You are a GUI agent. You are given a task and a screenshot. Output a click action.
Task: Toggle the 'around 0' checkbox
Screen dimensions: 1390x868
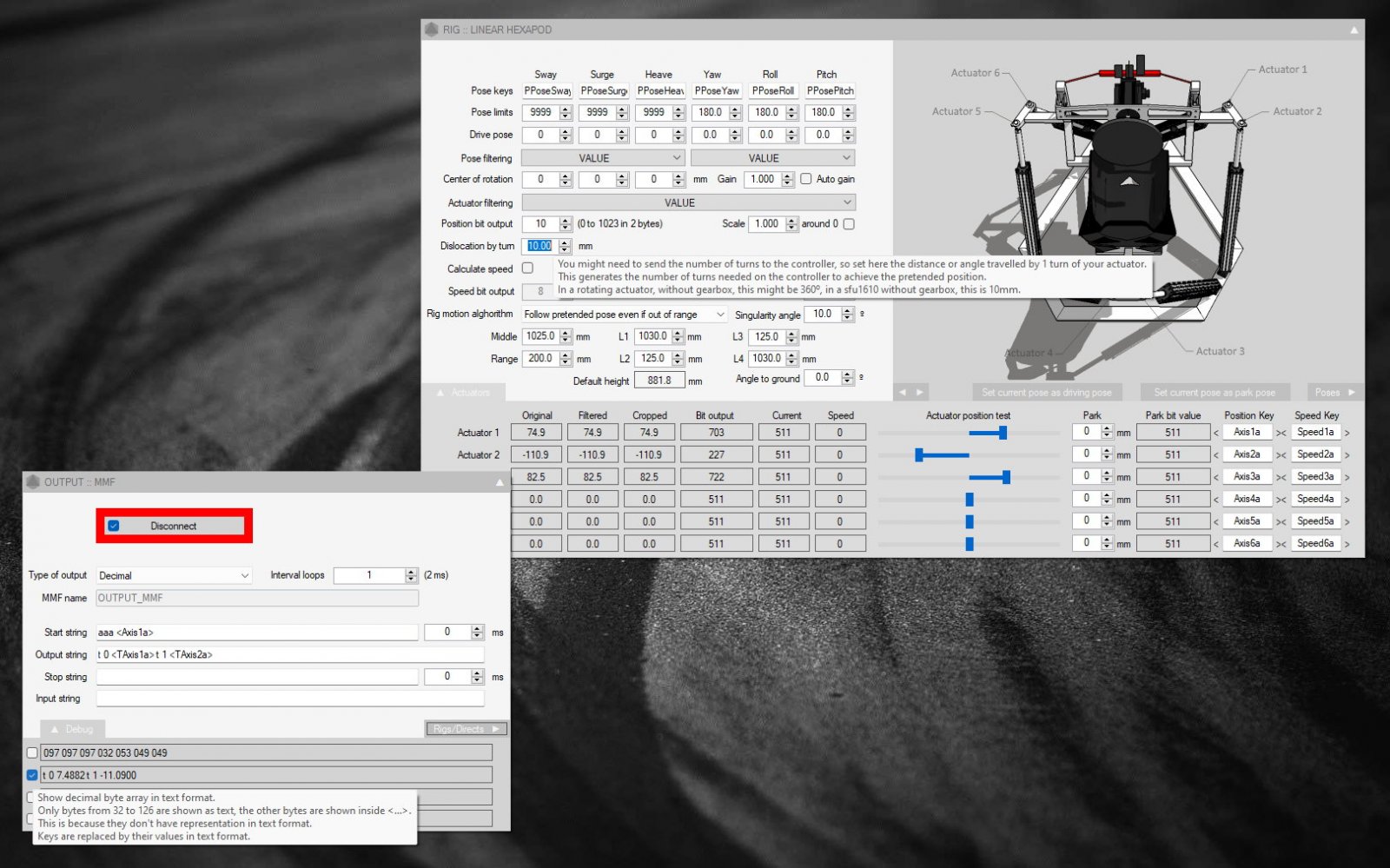point(849,224)
